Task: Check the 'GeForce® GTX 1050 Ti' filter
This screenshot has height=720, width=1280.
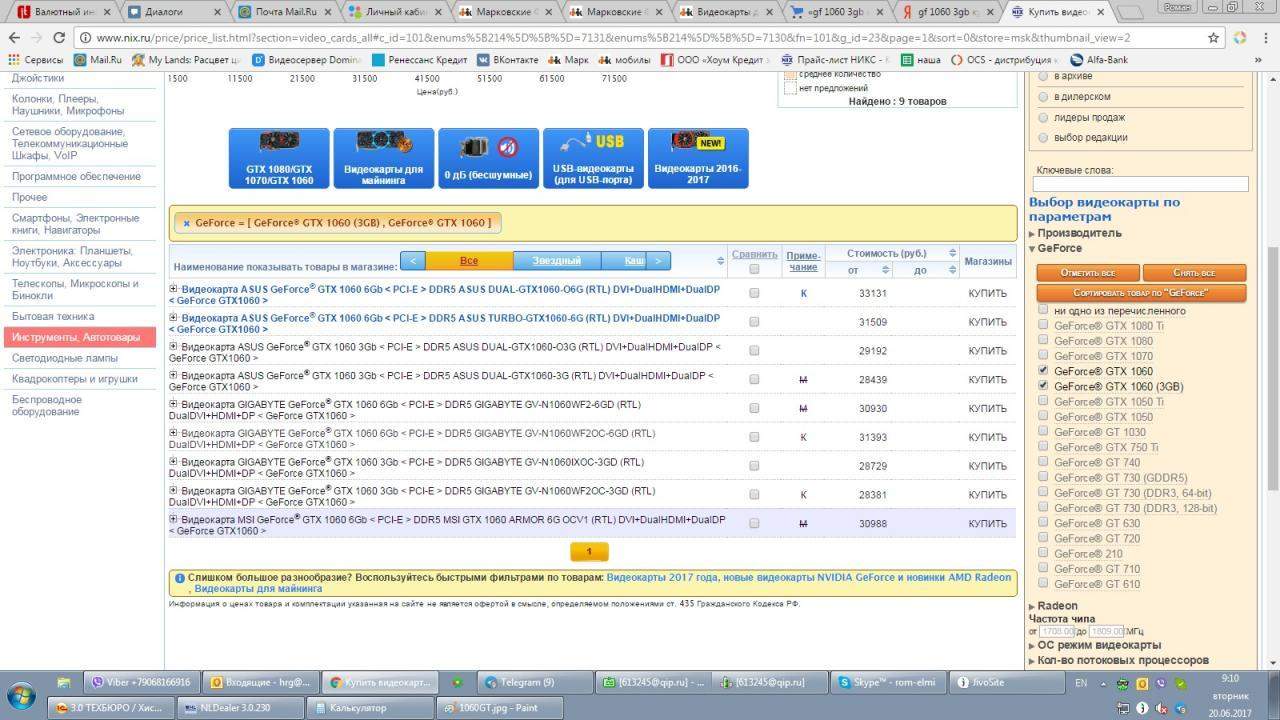Action: [x=1043, y=401]
